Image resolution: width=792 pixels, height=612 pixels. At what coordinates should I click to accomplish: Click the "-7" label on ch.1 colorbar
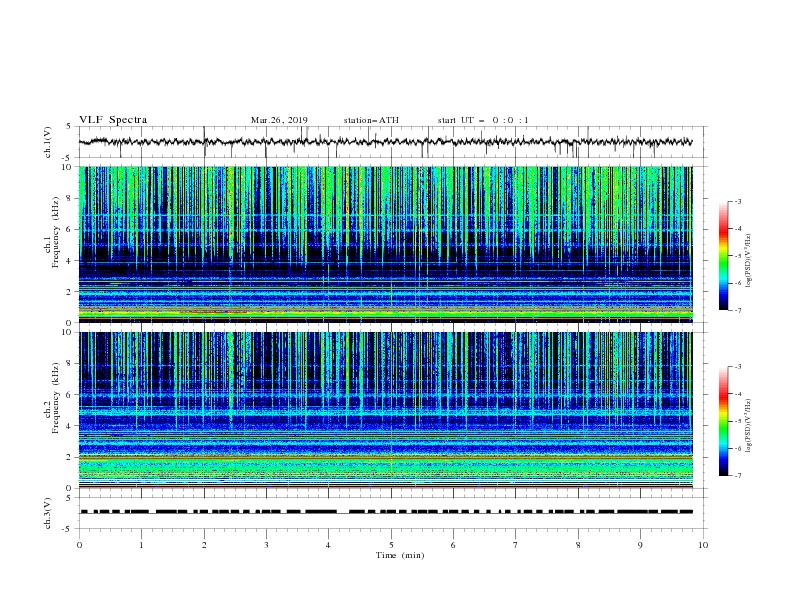coord(737,310)
